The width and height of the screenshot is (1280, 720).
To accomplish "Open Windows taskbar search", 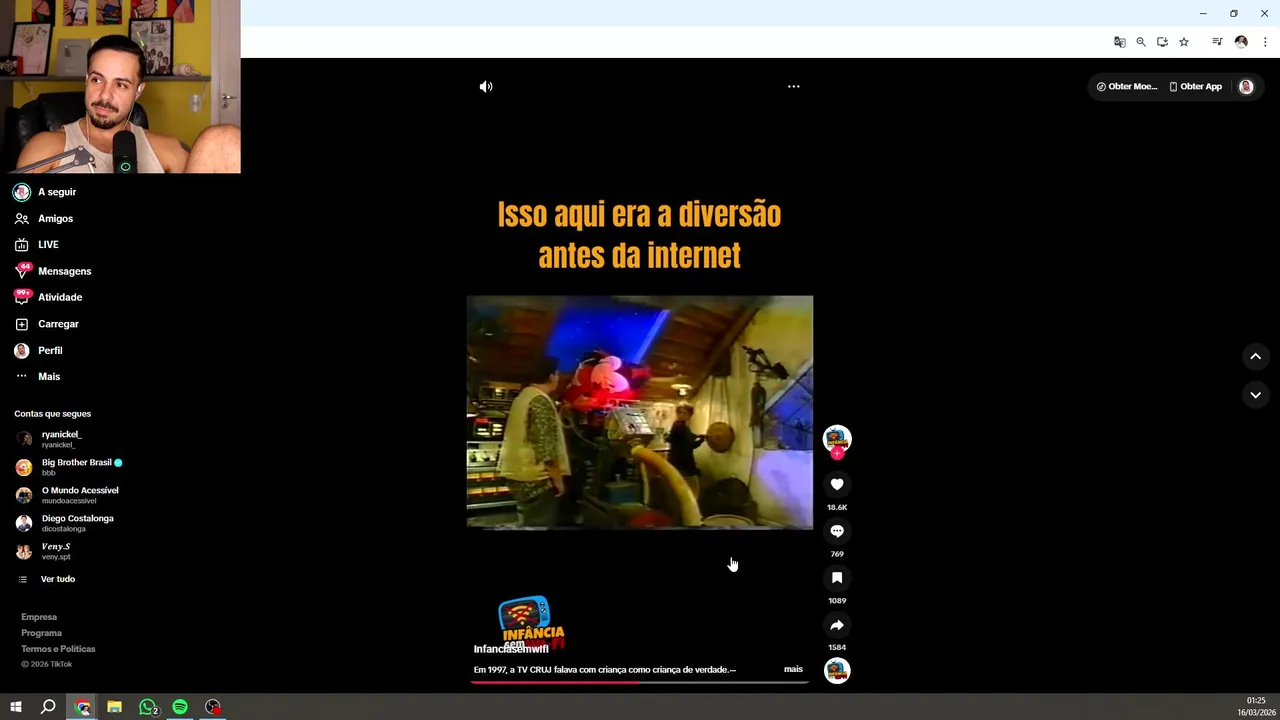I will pyautogui.click(x=48, y=707).
